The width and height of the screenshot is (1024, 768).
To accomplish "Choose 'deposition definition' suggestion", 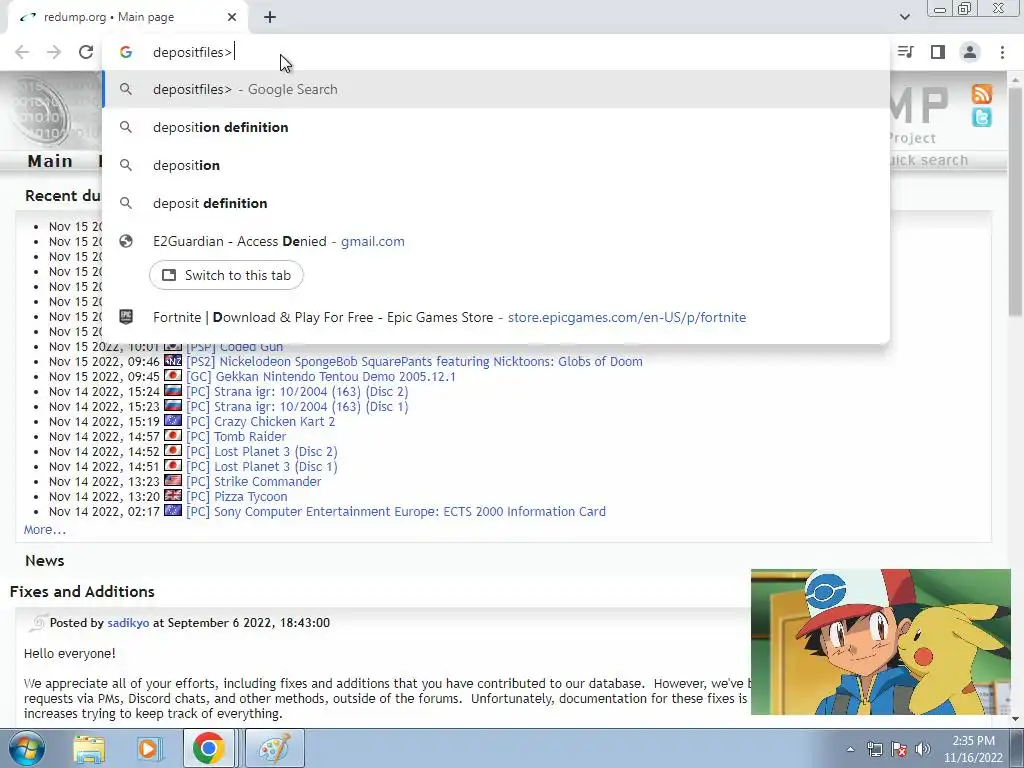I will (496, 127).
